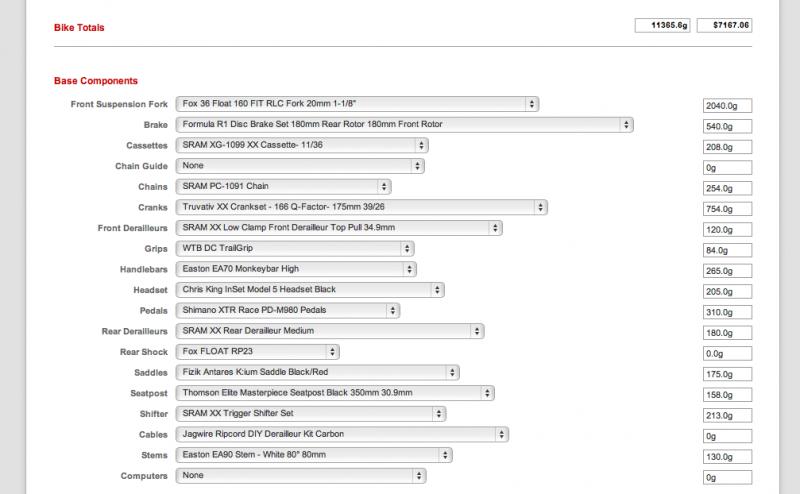Select the Cranks weight field 754.0g
The width and height of the screenshot is (800, 494).
coord(726,209)
